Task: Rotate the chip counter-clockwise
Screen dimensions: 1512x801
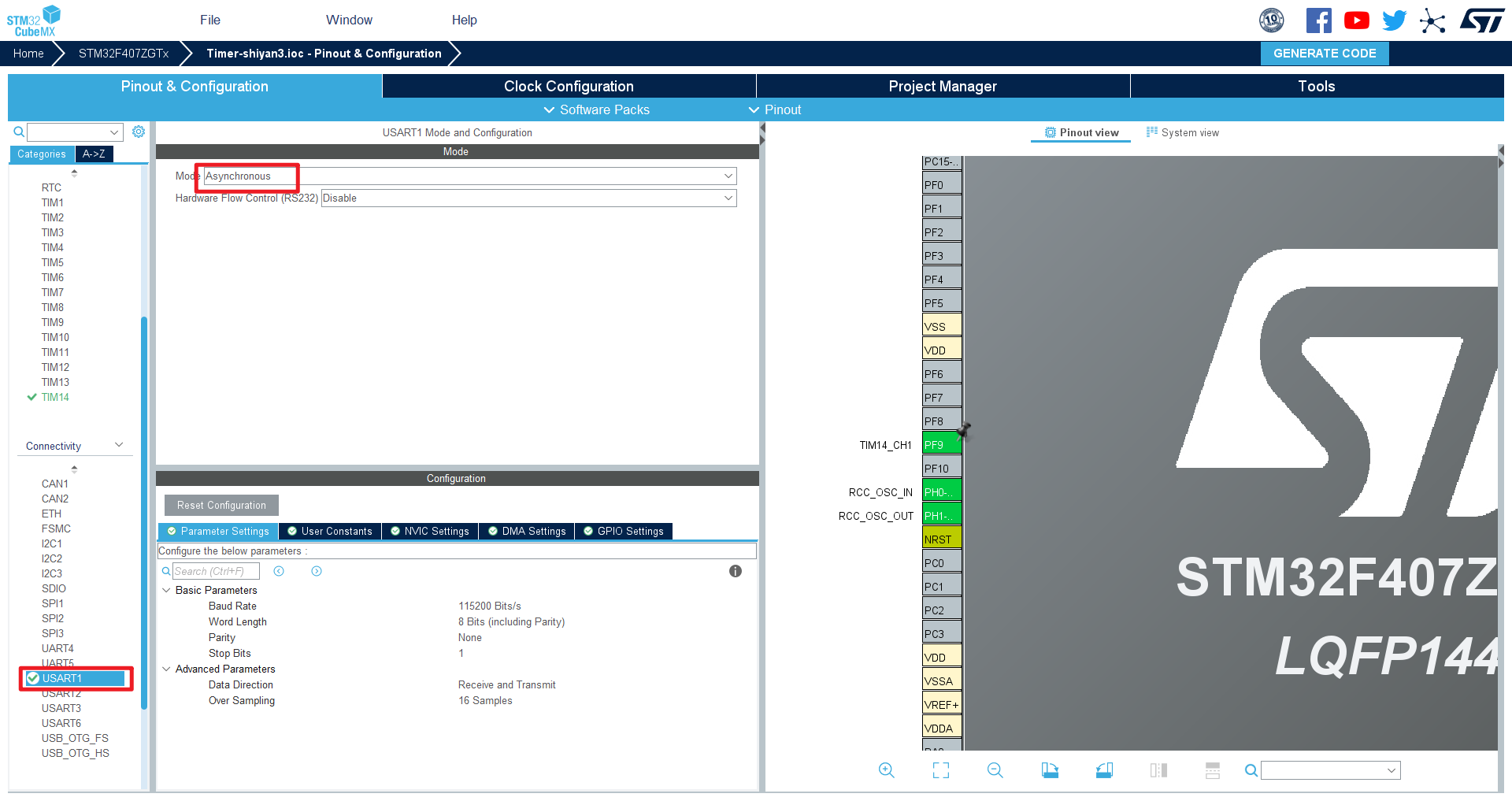Action: (1104, 770)
